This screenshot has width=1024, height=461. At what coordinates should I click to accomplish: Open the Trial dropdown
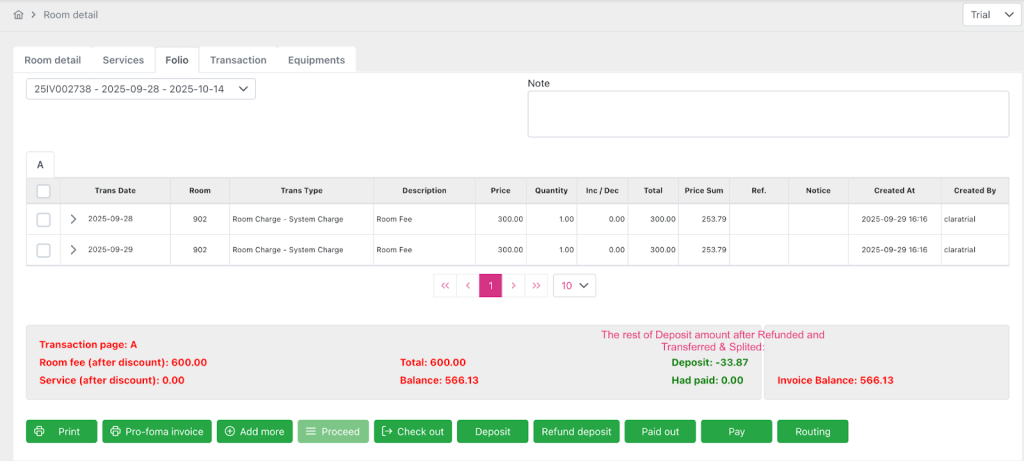point(991,15)
